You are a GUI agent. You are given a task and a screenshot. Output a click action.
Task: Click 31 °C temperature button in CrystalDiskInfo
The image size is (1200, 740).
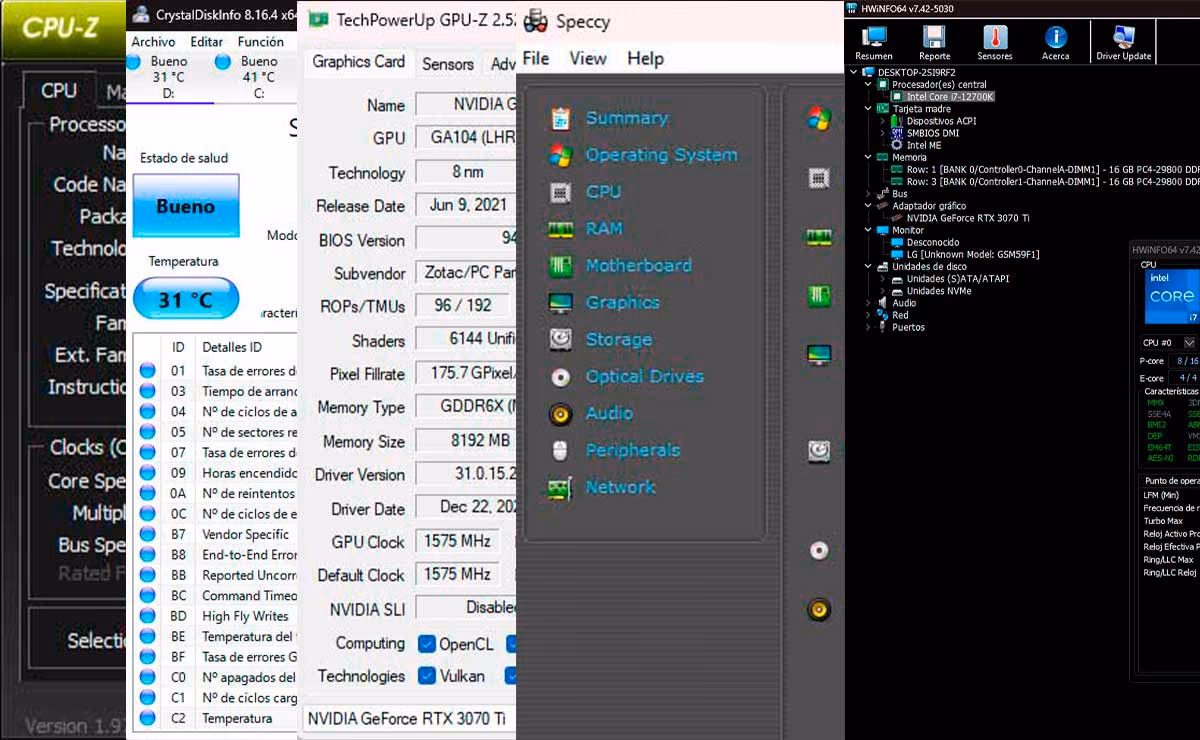(x=185, y=299)
